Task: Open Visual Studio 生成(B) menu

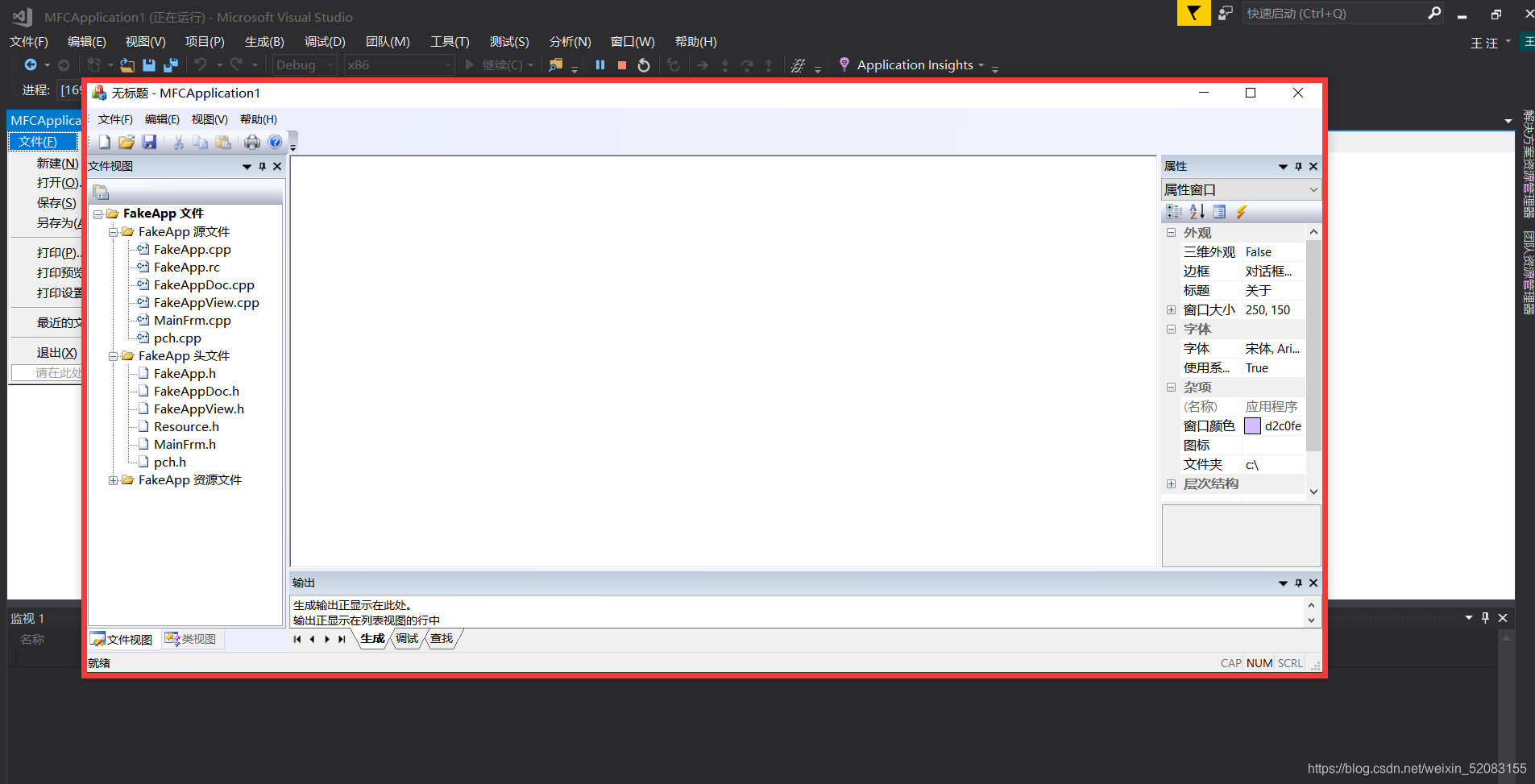Action: (264, 42)
